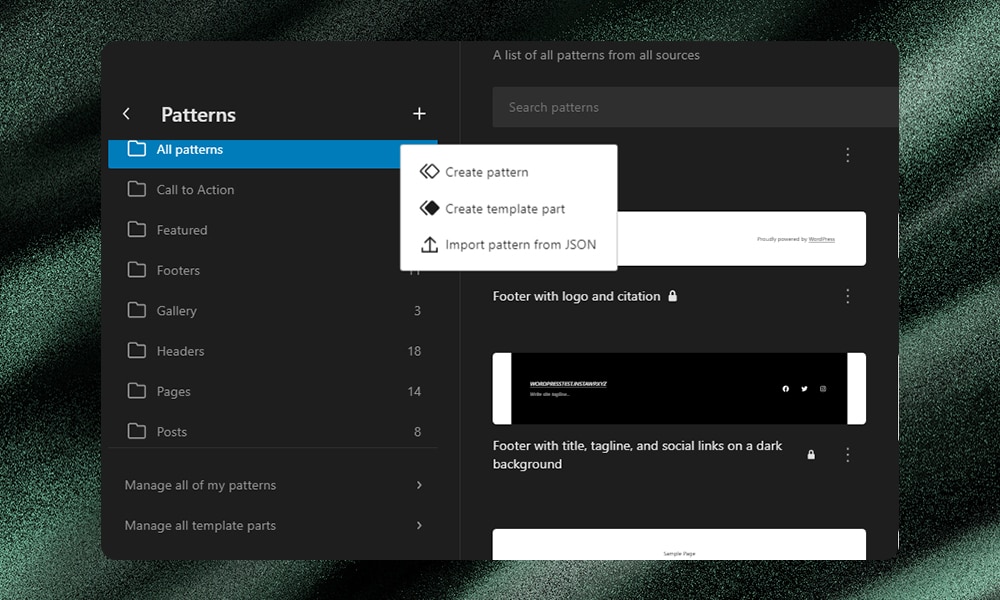Click the plus icon to add pattern
1000x600 pixels.
419,114
